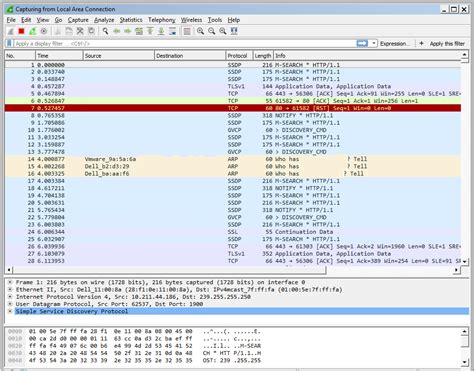Open the Edit menu

(26, 20)
